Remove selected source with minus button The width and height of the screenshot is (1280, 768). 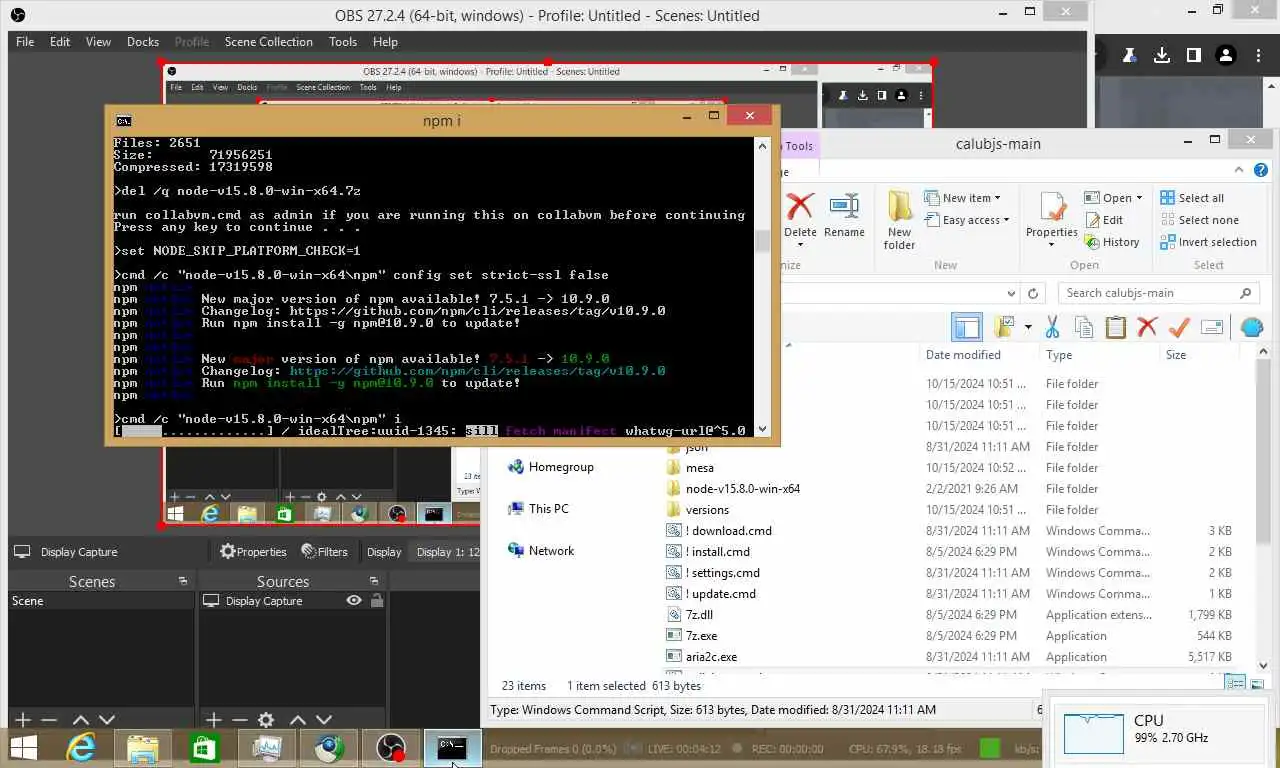point(239,720)
